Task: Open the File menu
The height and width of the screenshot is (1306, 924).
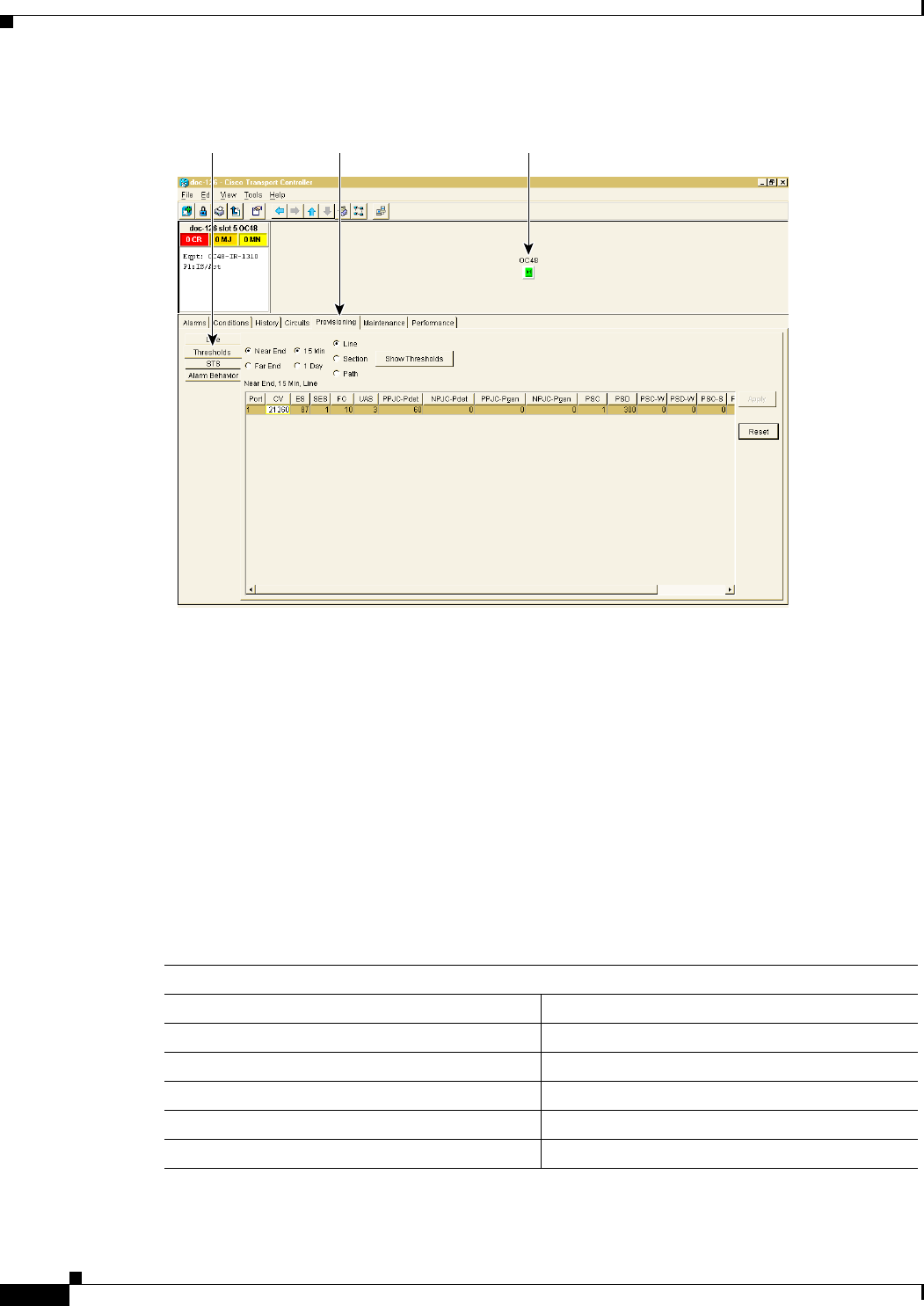Action: (186, 195)
